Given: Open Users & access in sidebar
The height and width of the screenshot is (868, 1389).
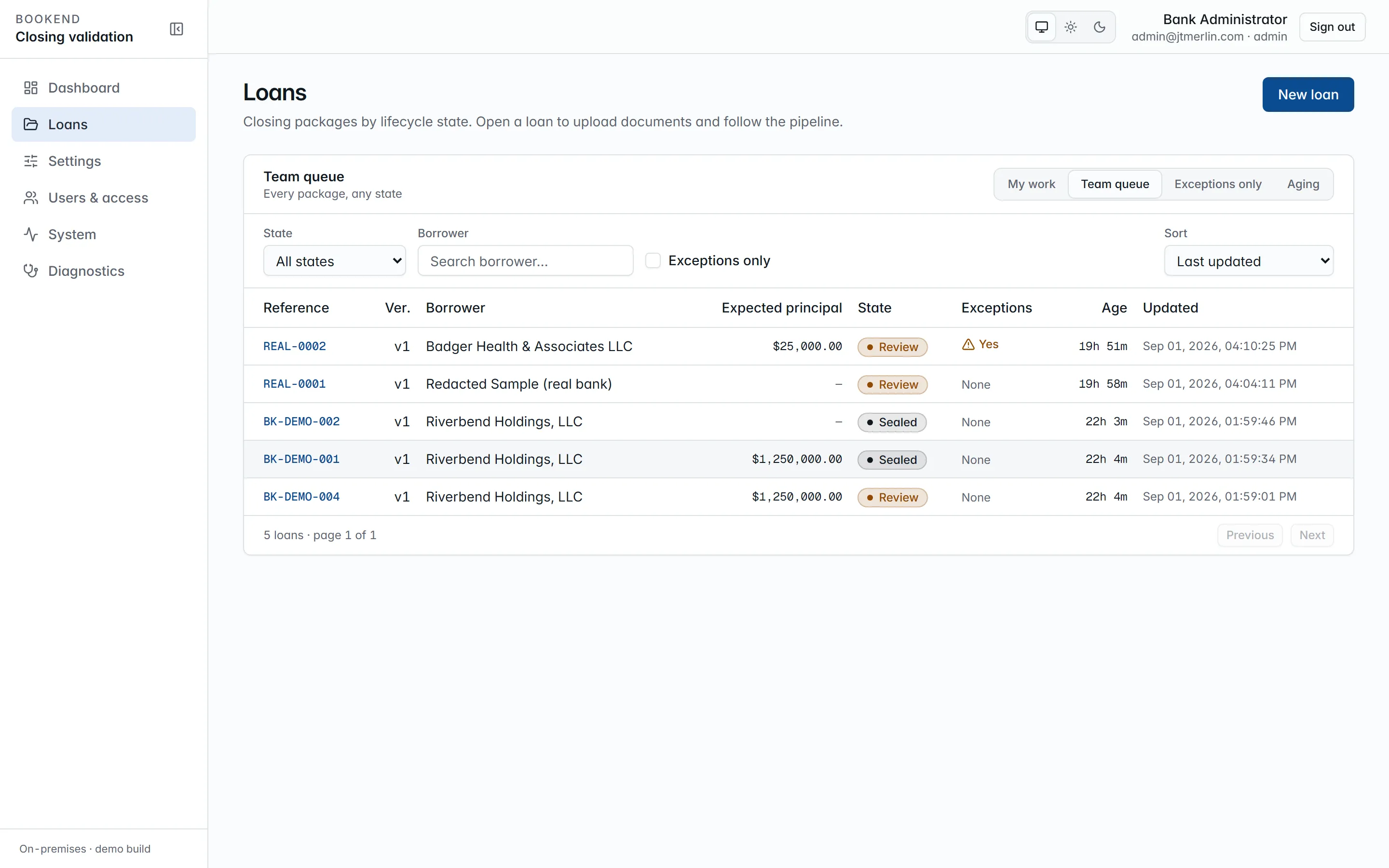Looking at the screenshot, I should [x=103, y=198].
